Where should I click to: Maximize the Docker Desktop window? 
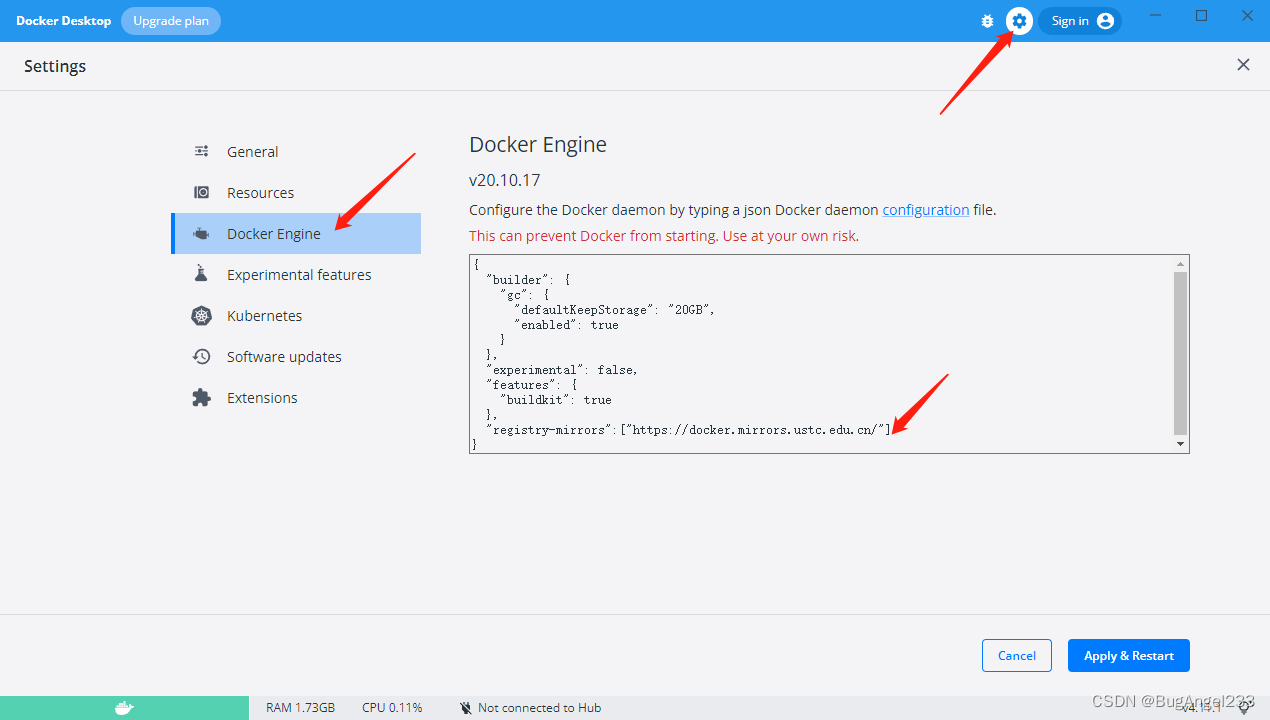click(1202, 16)
